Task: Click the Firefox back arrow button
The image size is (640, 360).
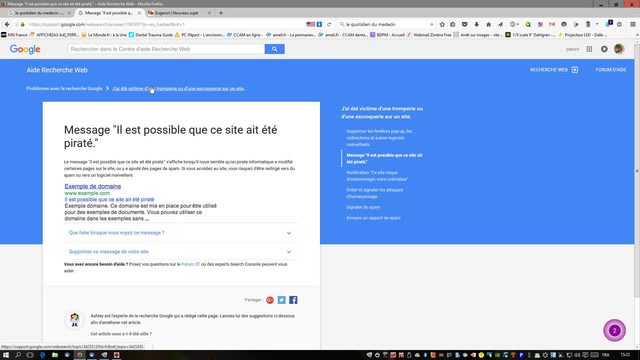Action: tap(7, 24)
